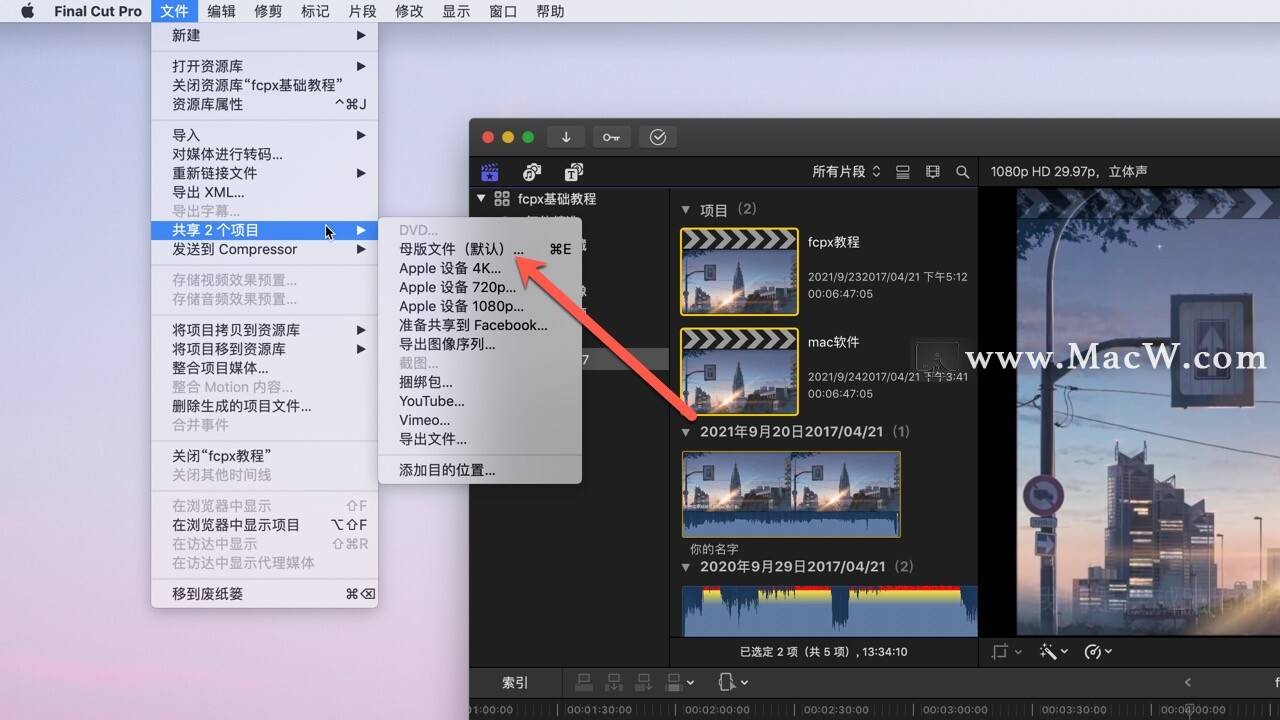The height and width of the screenshot is (720, 1280).
Task: Open the transform crop tool menu
Action: 1006,651
